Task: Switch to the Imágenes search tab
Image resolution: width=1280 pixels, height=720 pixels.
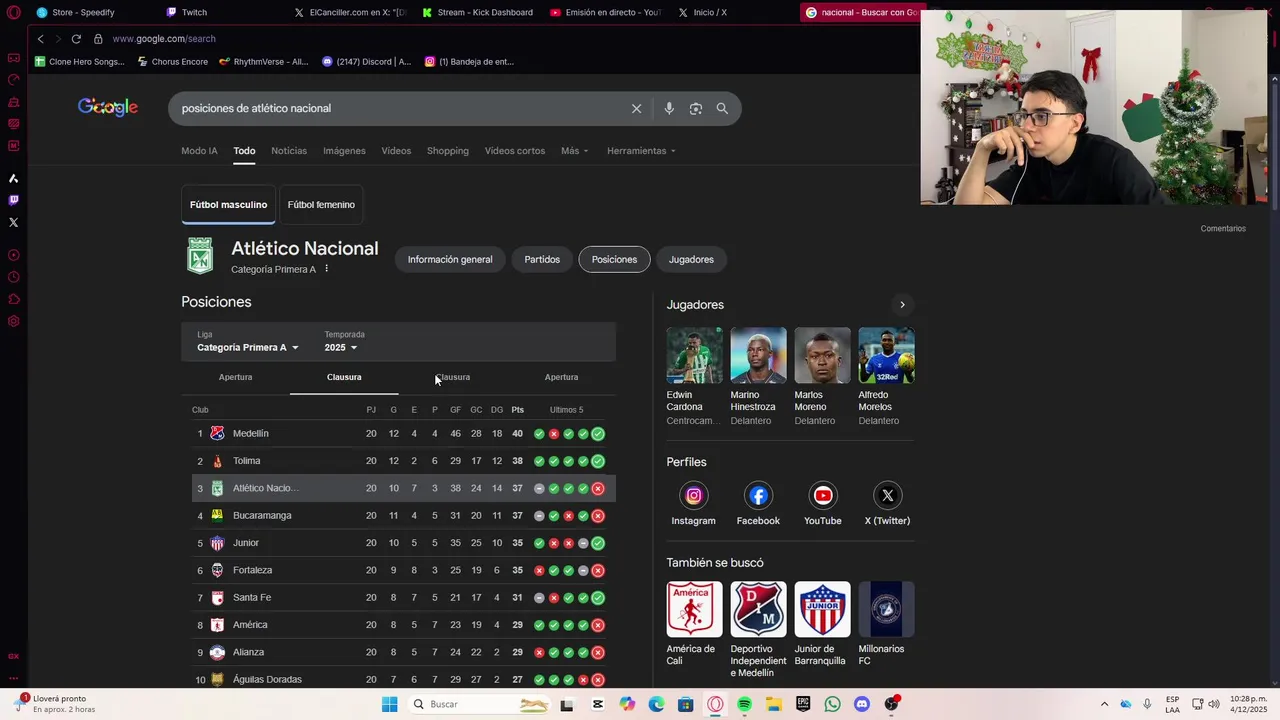Action: pos(344,151)
